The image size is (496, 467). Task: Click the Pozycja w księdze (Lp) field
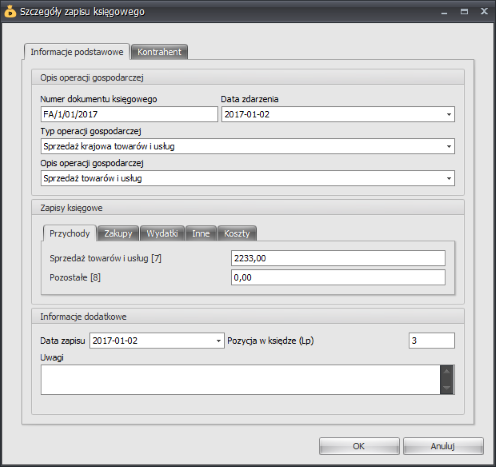click(432, 341)
